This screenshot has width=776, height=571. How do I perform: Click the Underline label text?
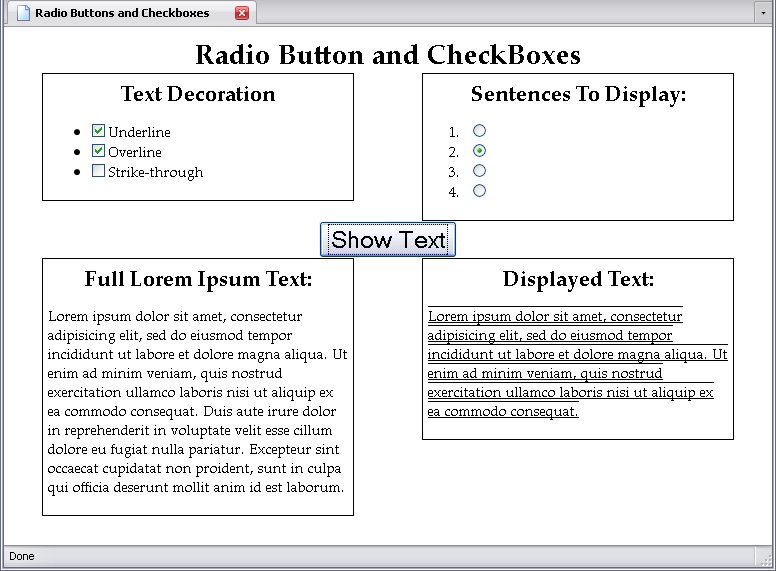[x=139, y=132]
